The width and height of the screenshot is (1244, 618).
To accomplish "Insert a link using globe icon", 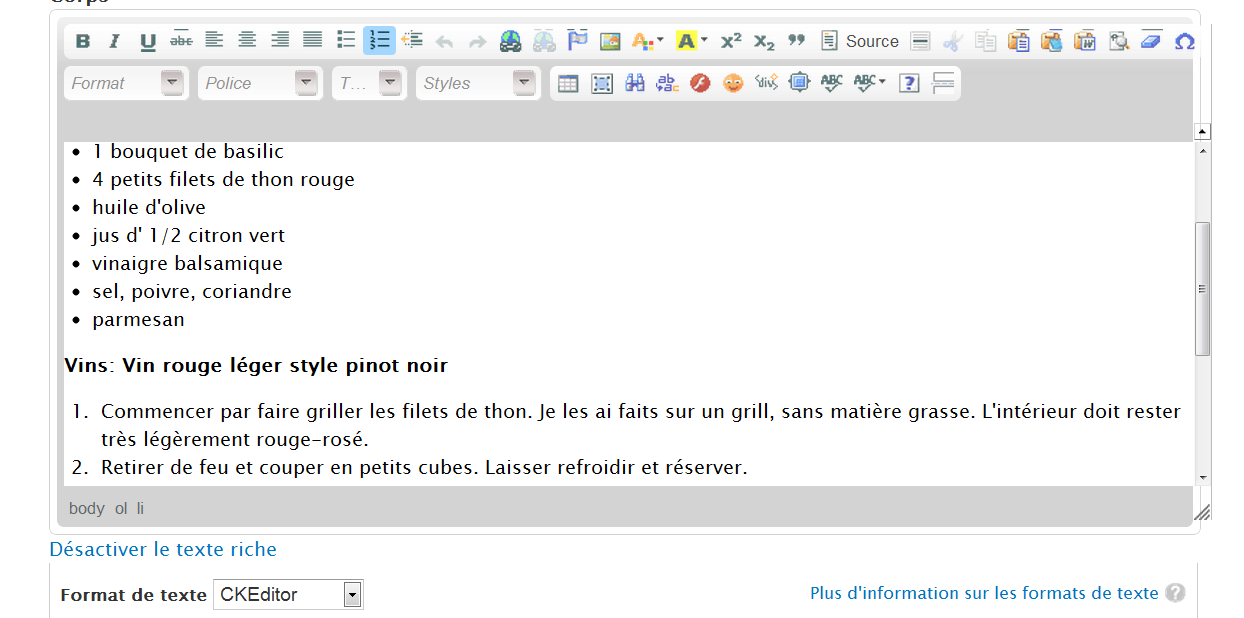I will tap(511, 41).
